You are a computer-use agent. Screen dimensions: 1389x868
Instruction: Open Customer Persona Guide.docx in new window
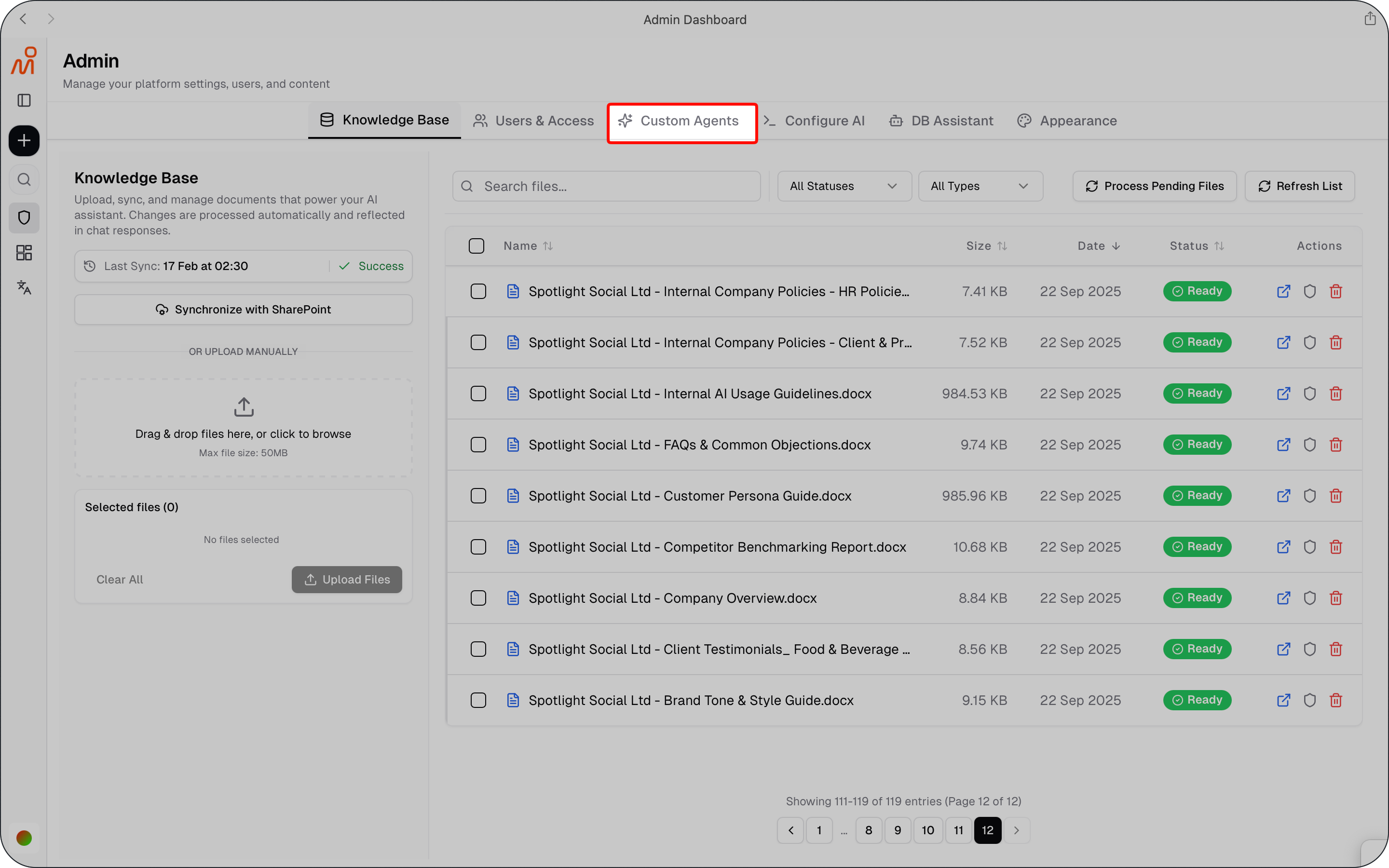[x=1283, y=496]
